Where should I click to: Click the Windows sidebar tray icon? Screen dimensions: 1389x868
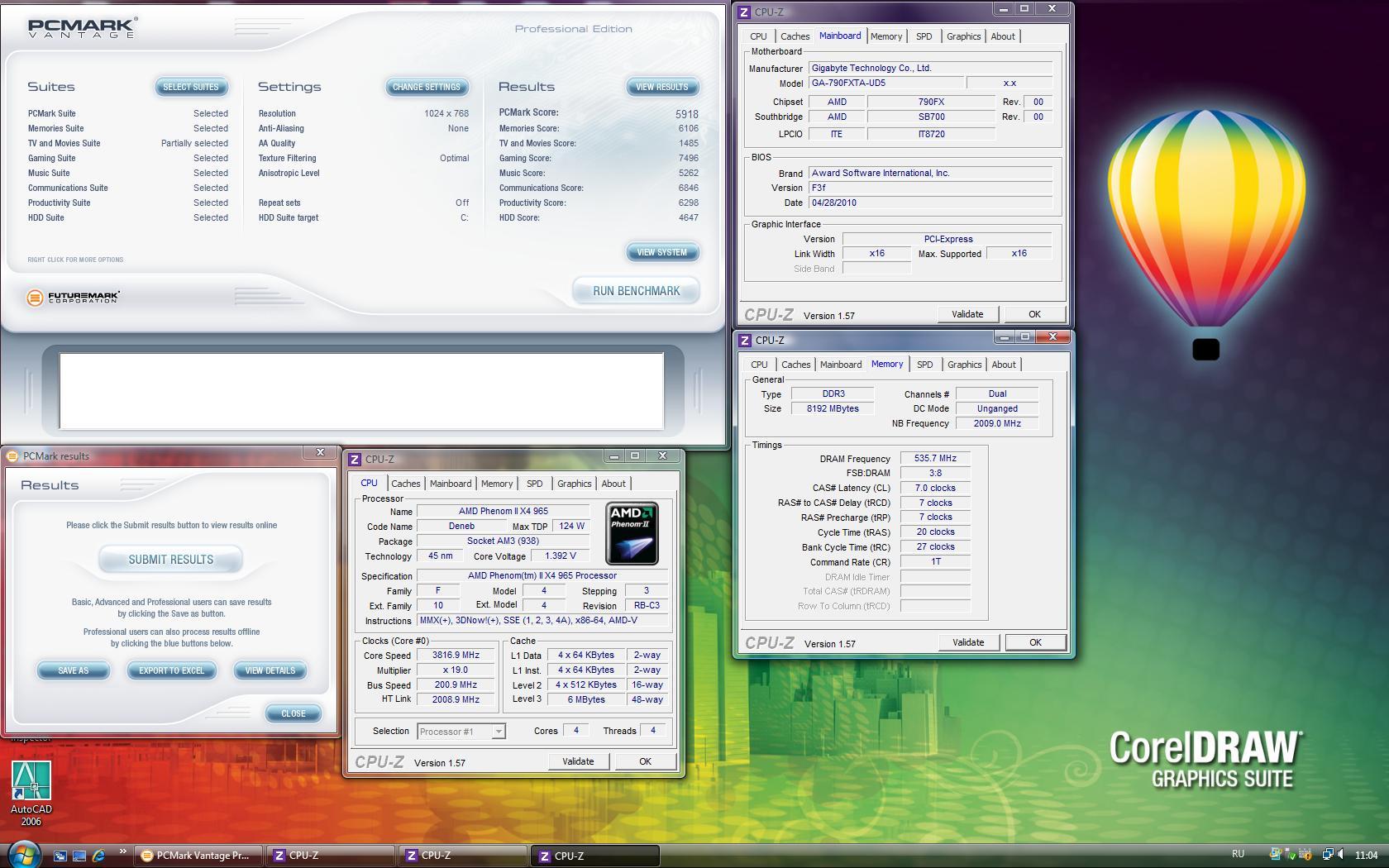[1276, 855]
